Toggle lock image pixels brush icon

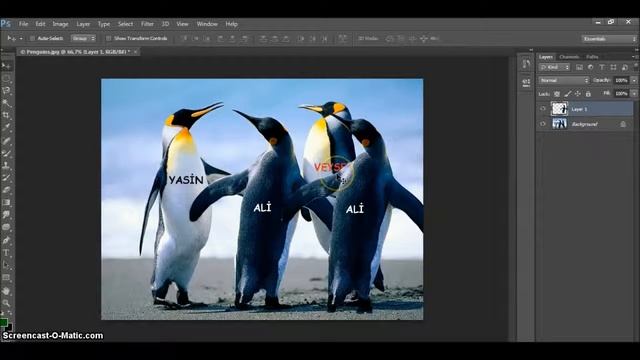pyautogui.click(x=567, y=94)
